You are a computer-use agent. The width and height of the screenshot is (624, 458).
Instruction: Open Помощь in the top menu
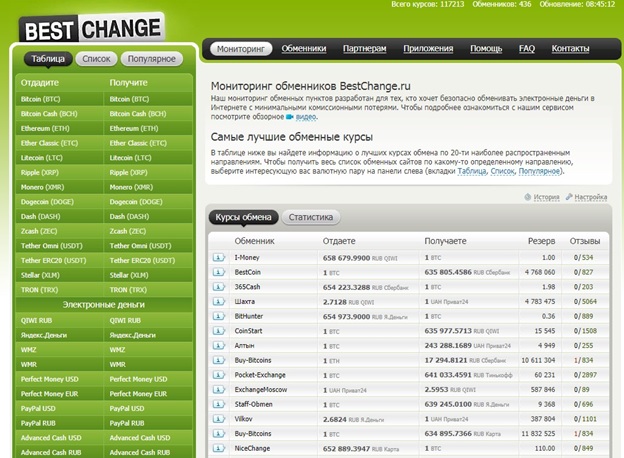pos(486,49)
